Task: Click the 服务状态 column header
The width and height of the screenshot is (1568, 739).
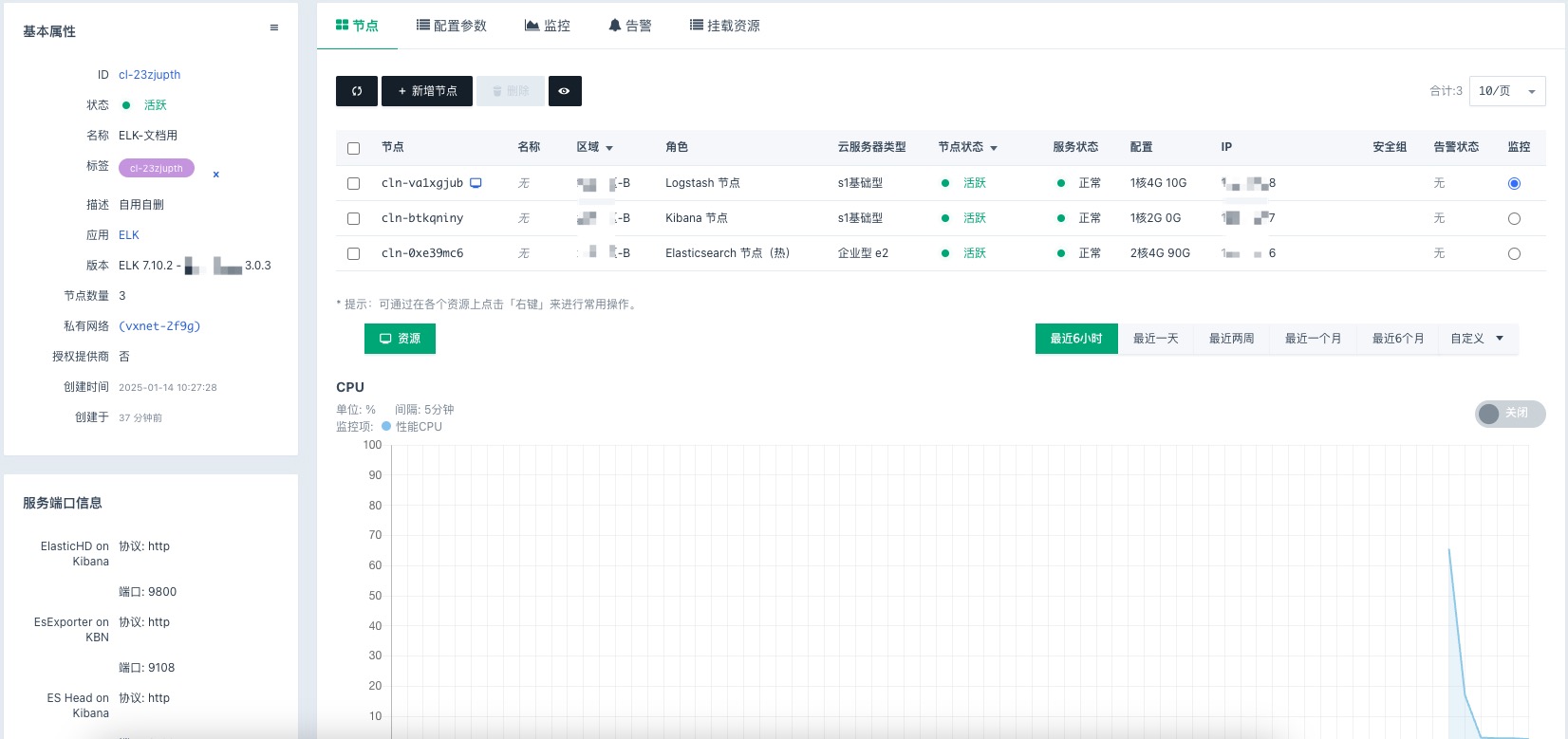Action: (x=1075, y=147)
